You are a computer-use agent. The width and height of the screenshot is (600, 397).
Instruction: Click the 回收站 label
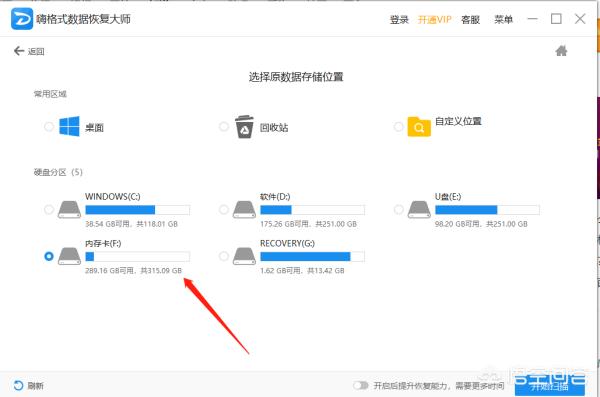coord(274,127)
